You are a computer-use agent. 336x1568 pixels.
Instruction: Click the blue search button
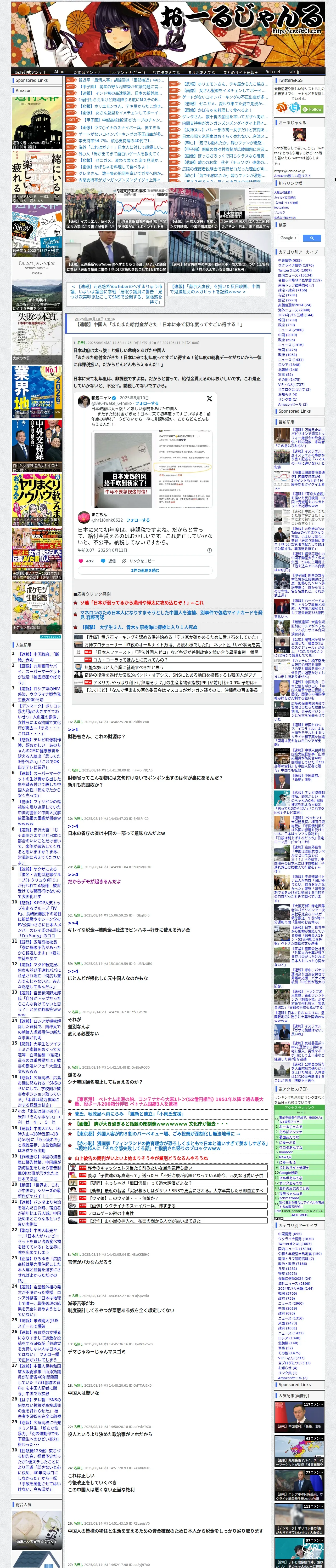[312, 238]
